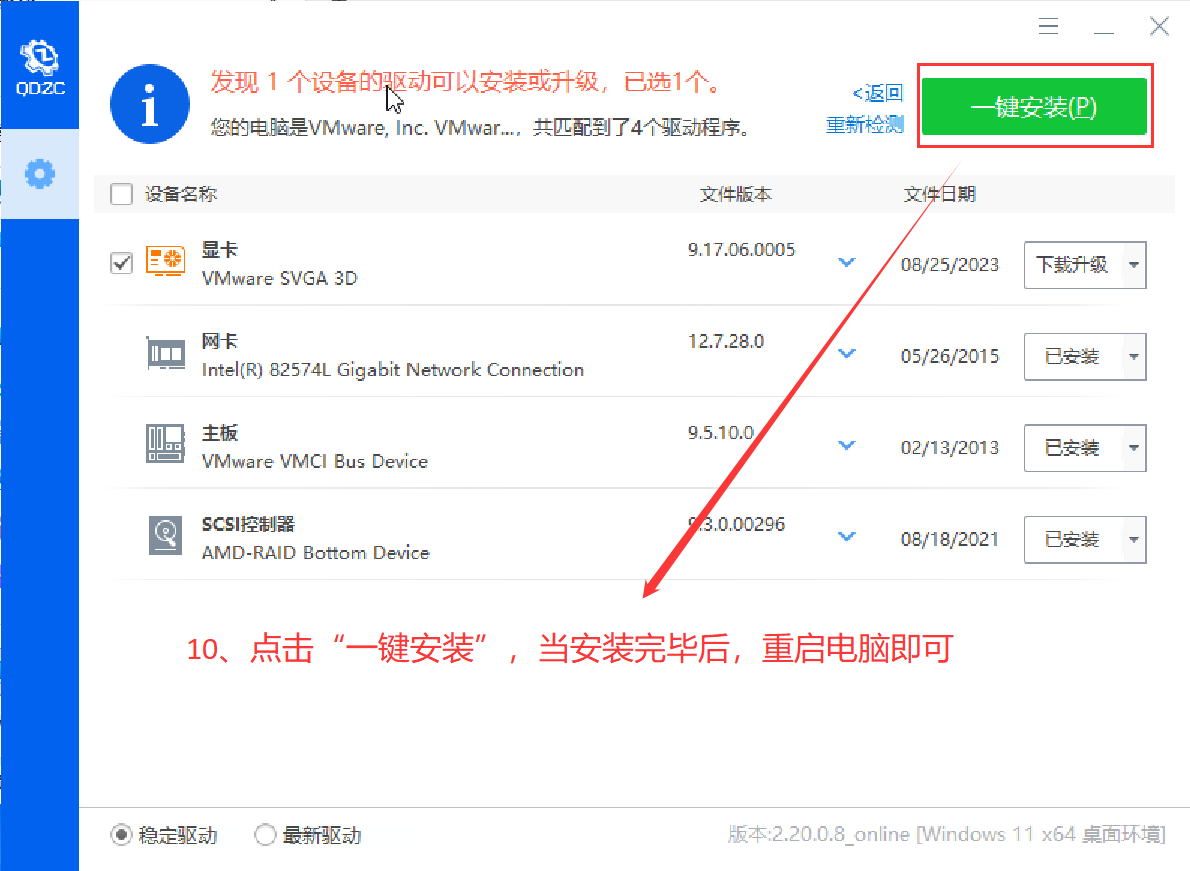
Task: Select the AMD-RAID Bottom Device text
Action: coord(316,552)
